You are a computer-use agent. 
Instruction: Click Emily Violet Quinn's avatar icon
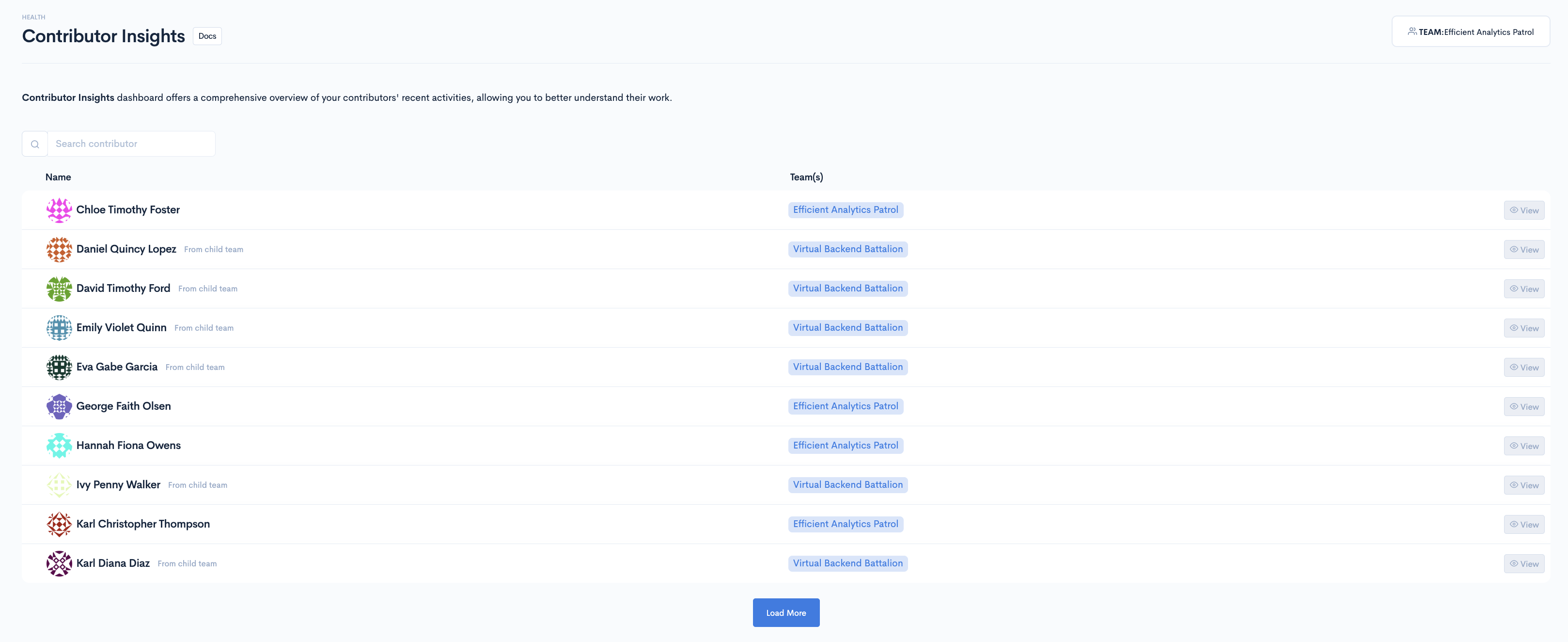pos(59,328)
